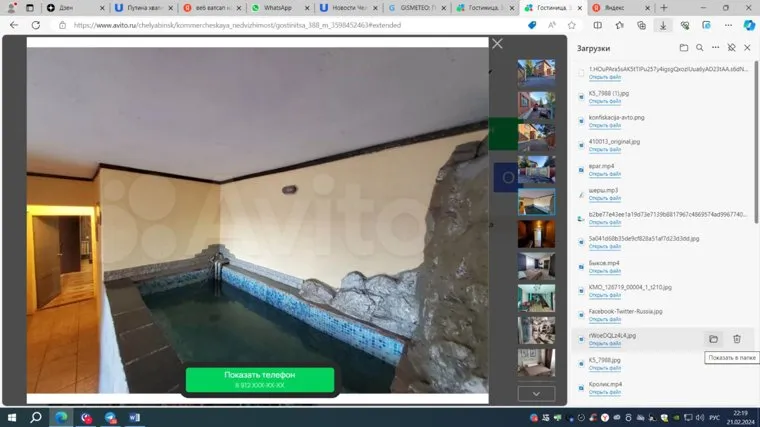Close the photo gallery overlay
The image size is (760, 427).
(497, 43)
